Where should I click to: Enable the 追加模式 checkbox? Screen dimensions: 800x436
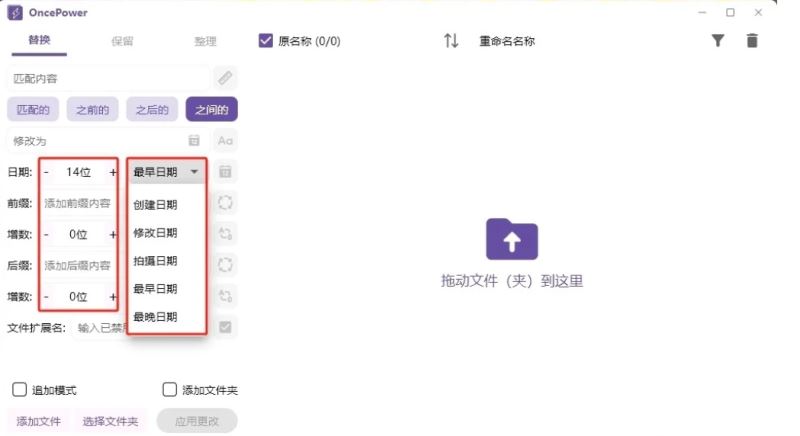pos(19,390)
